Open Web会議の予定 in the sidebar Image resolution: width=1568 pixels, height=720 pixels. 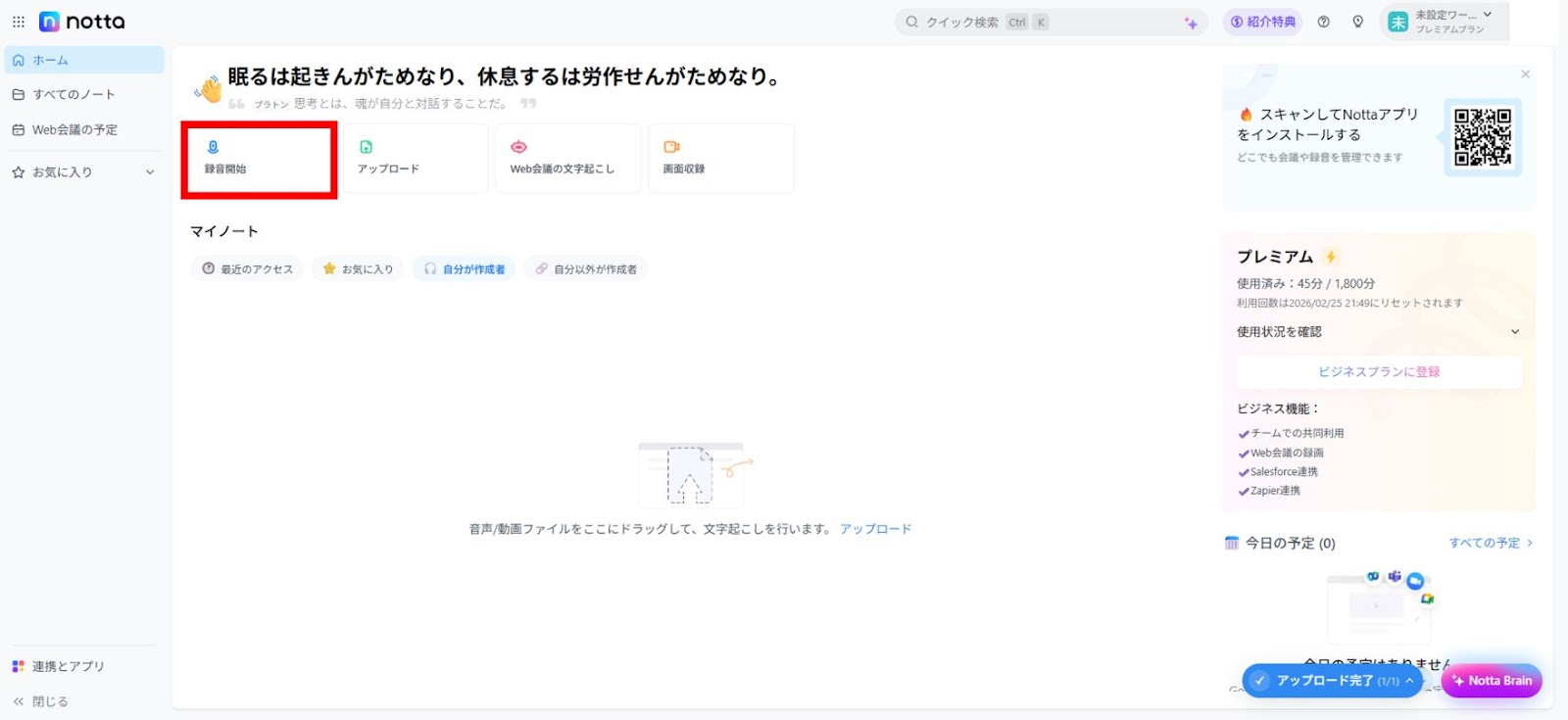point(84,129)
